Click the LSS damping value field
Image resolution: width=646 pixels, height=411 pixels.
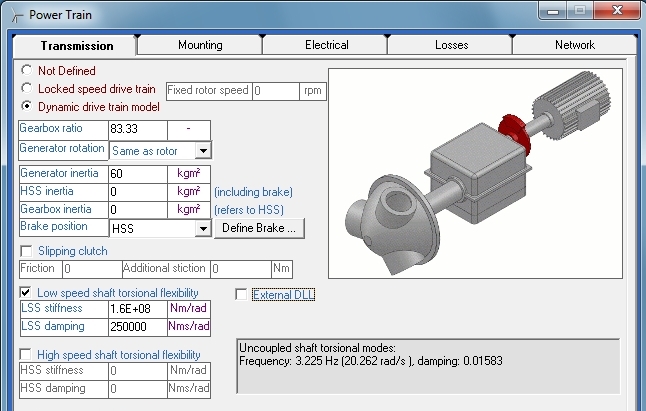pos(137,327)
